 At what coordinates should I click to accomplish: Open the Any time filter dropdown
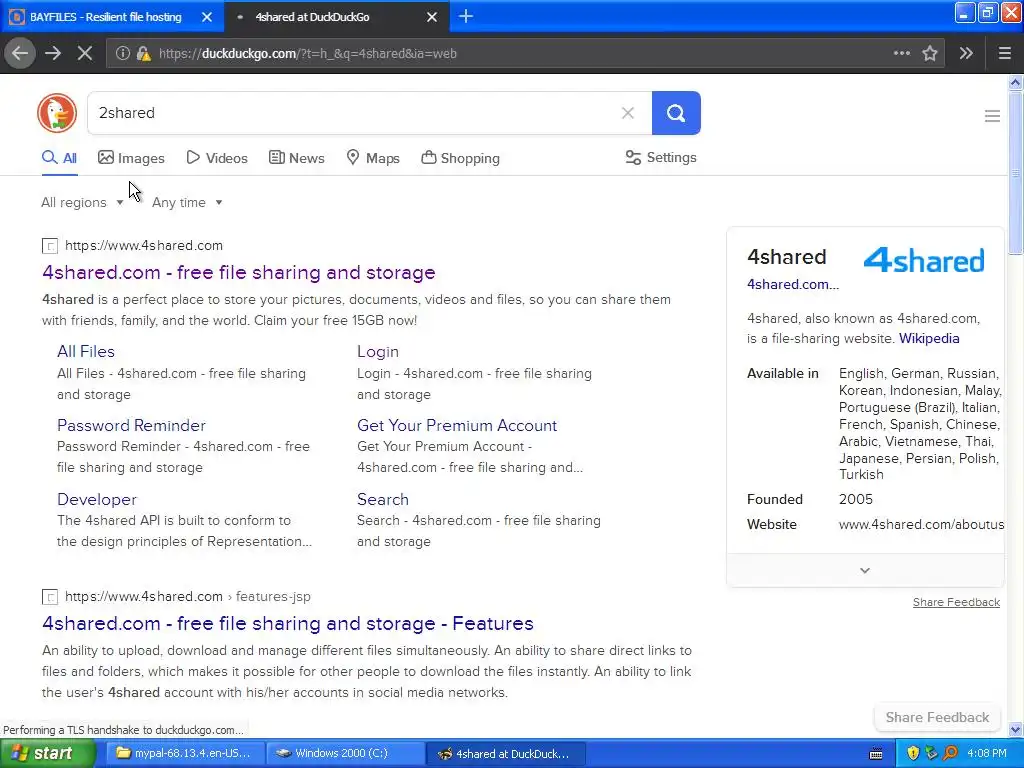[x=187, y=202]
